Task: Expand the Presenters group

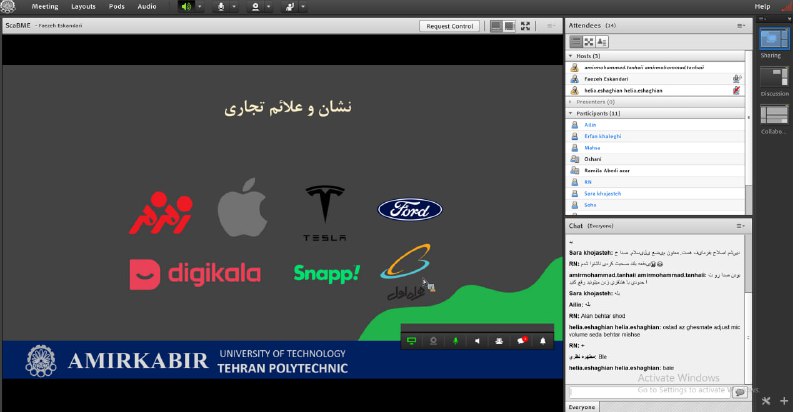Action: 570,102
